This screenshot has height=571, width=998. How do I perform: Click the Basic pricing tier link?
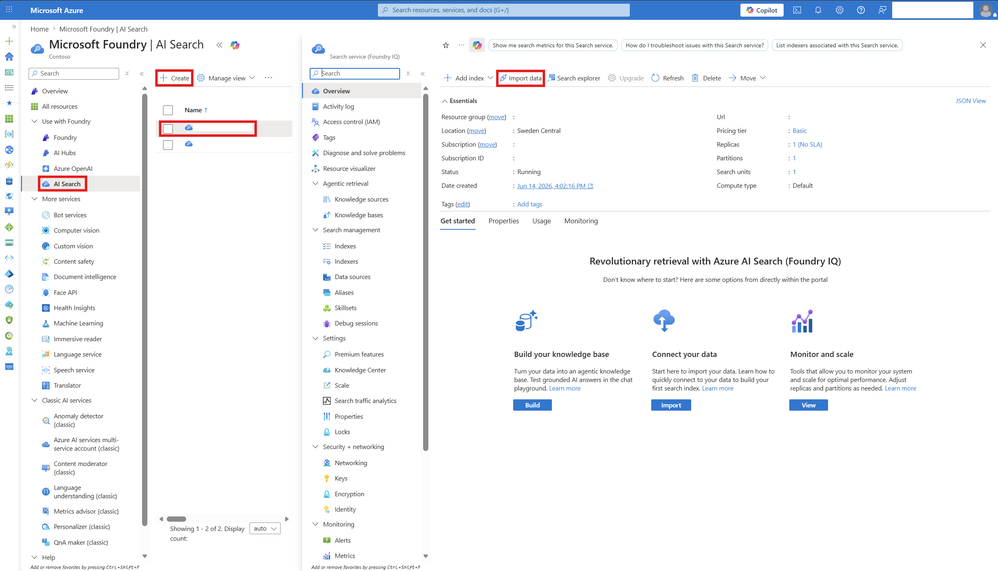tap(799, 130)
